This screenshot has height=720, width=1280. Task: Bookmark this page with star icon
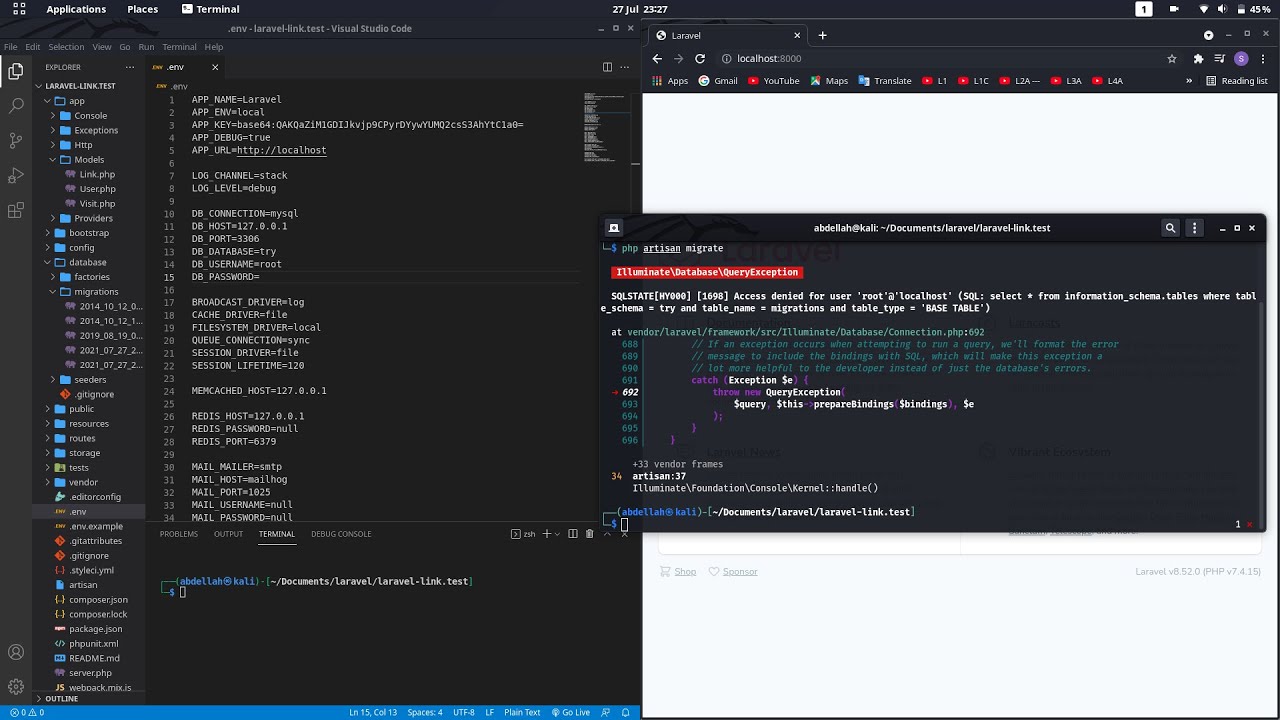[x=1172, y=58]
